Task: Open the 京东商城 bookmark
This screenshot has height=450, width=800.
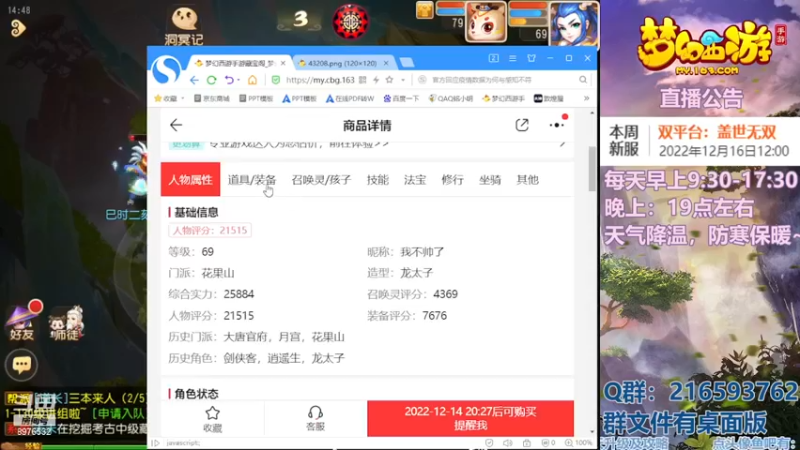Action: click(212, 98)
